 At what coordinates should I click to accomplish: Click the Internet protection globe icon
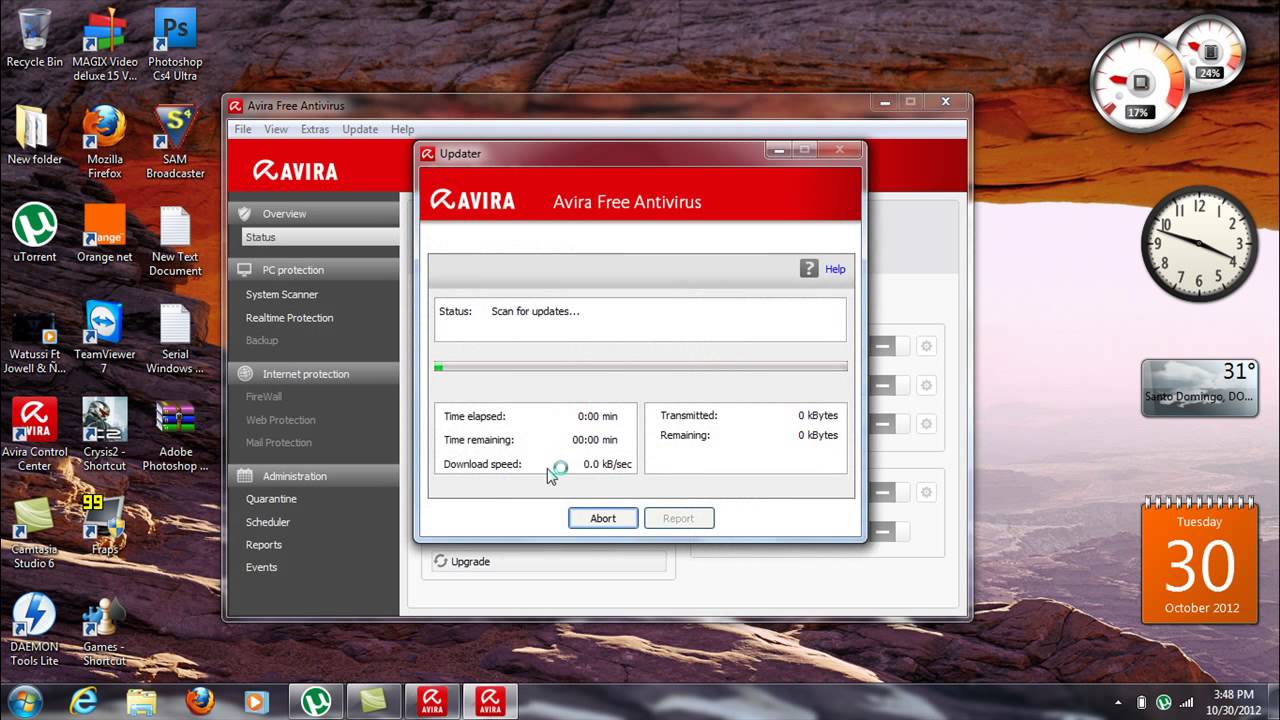tap(245, 373)
